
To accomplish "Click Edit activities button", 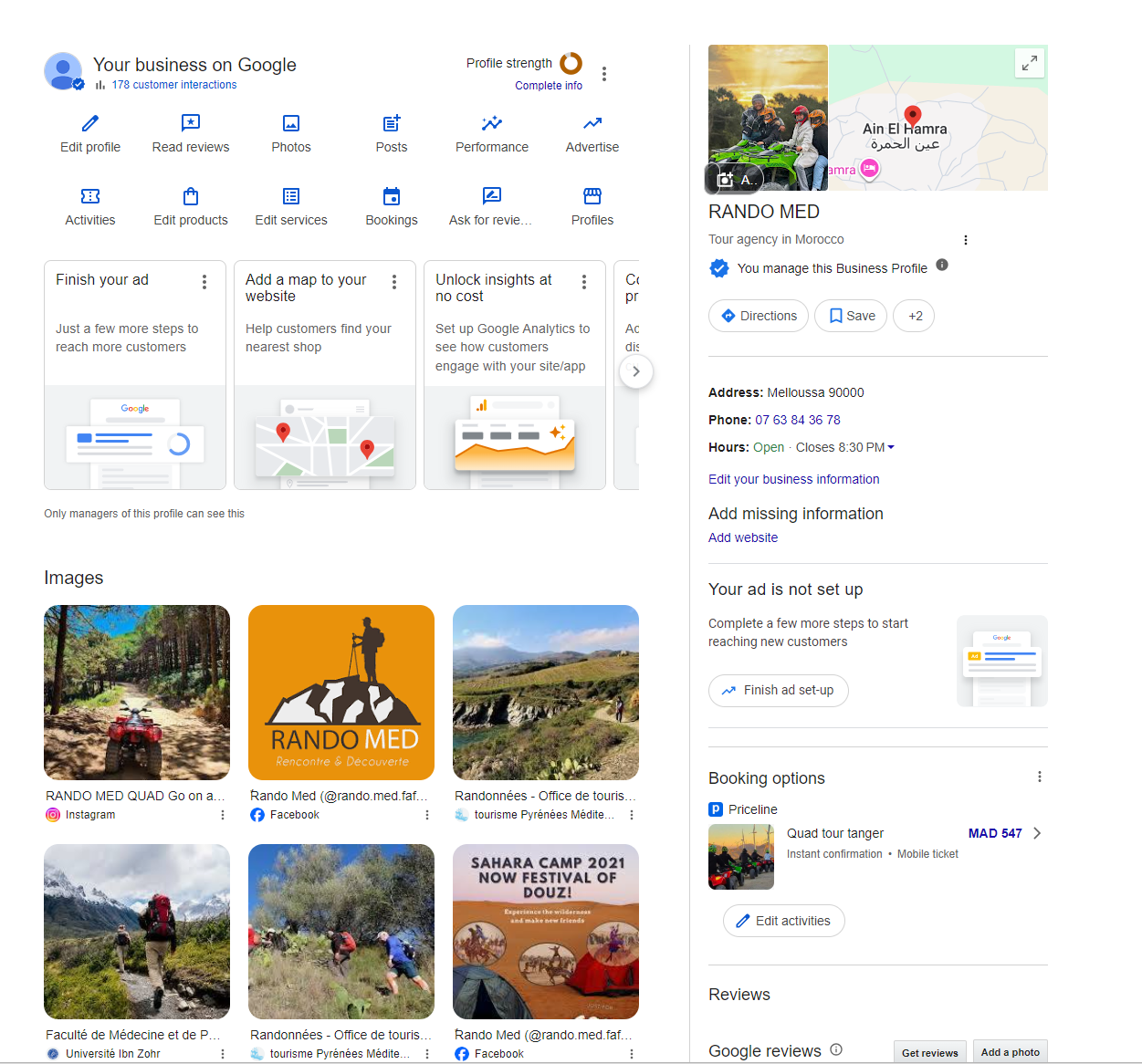I will click(x=784, y=921).
